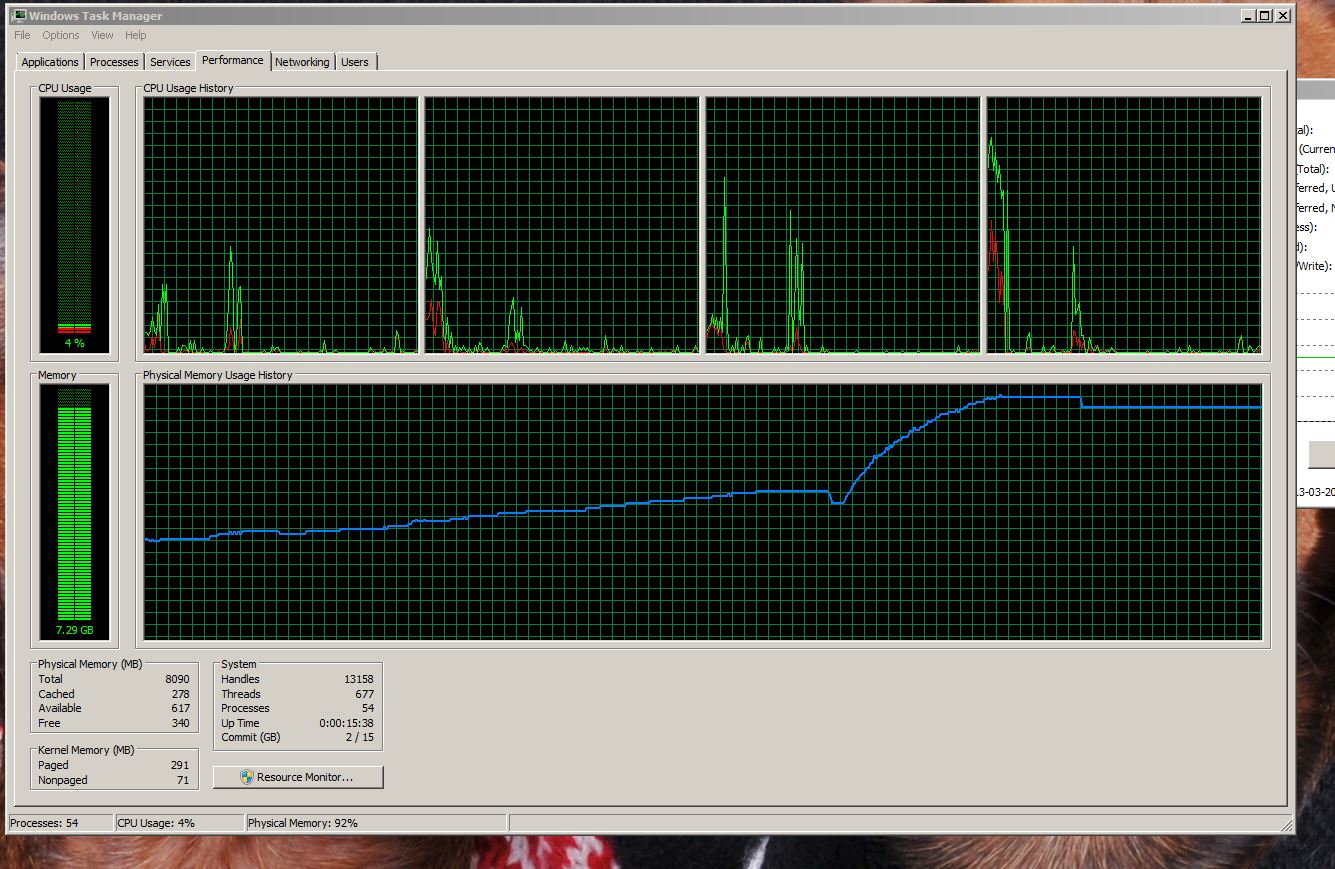The image size is (1335, 869).
Task: Click the Windows Task Manager title text
Action: (x=96, y=16)
